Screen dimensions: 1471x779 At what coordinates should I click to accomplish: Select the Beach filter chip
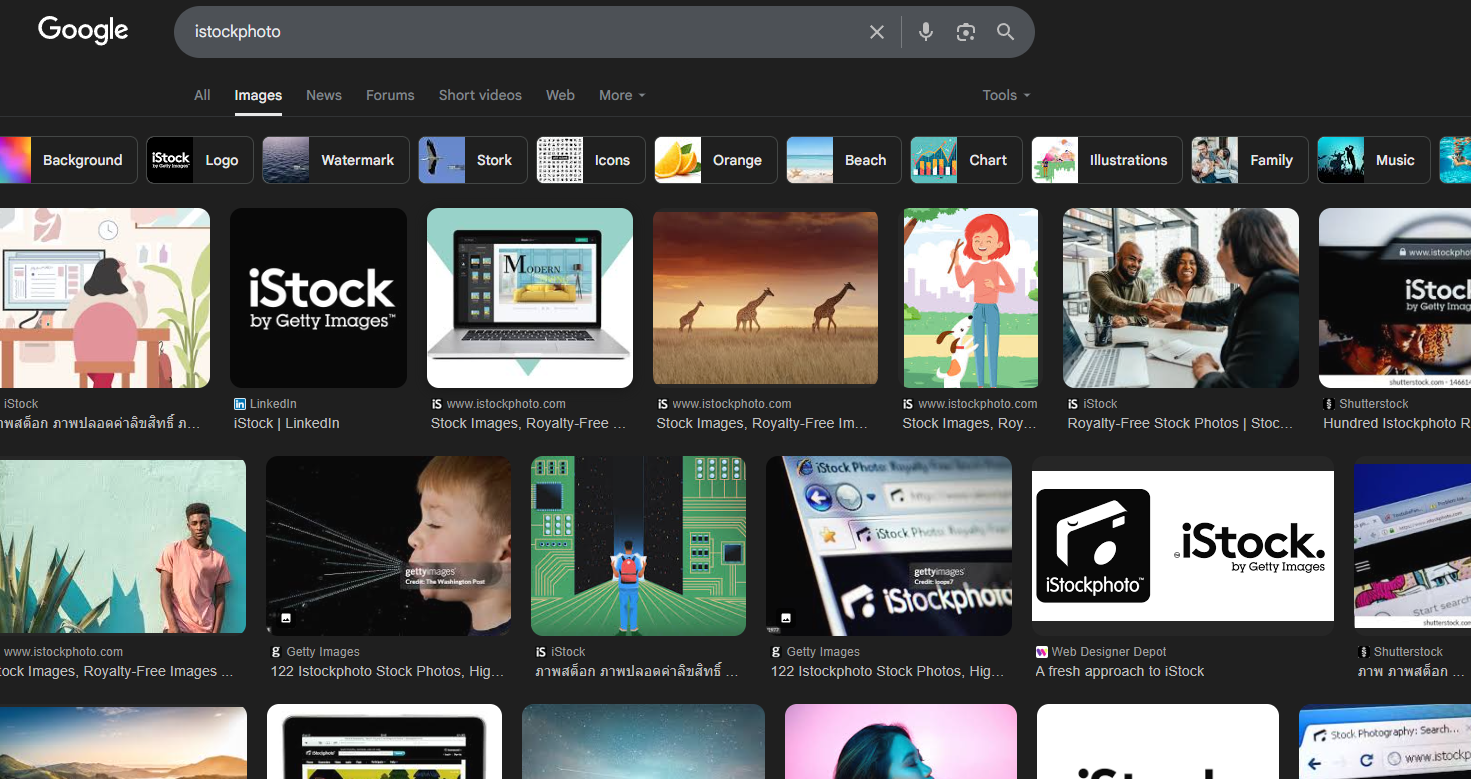coord(865,159)
